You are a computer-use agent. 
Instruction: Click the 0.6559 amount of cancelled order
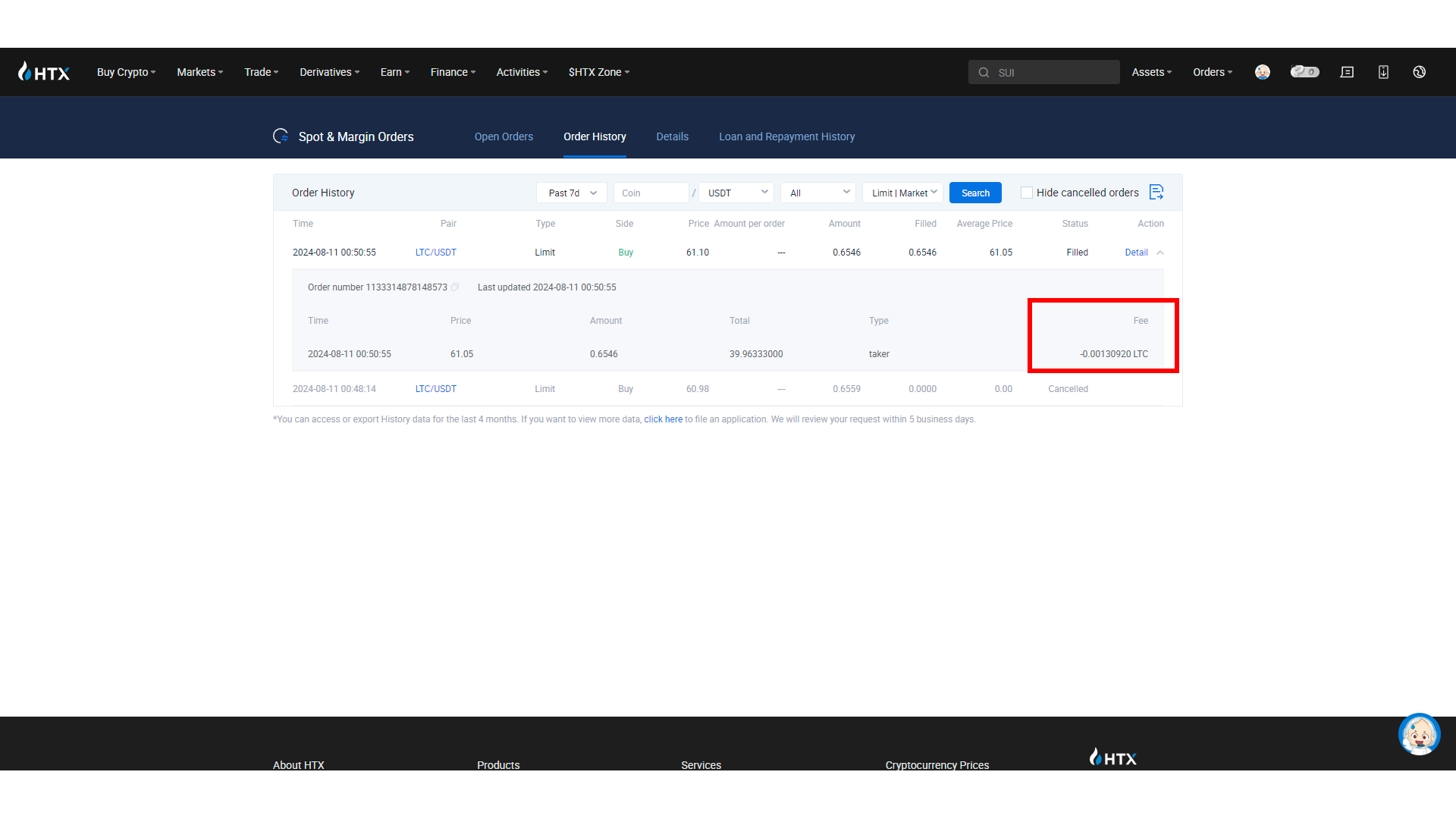(846, 389)
